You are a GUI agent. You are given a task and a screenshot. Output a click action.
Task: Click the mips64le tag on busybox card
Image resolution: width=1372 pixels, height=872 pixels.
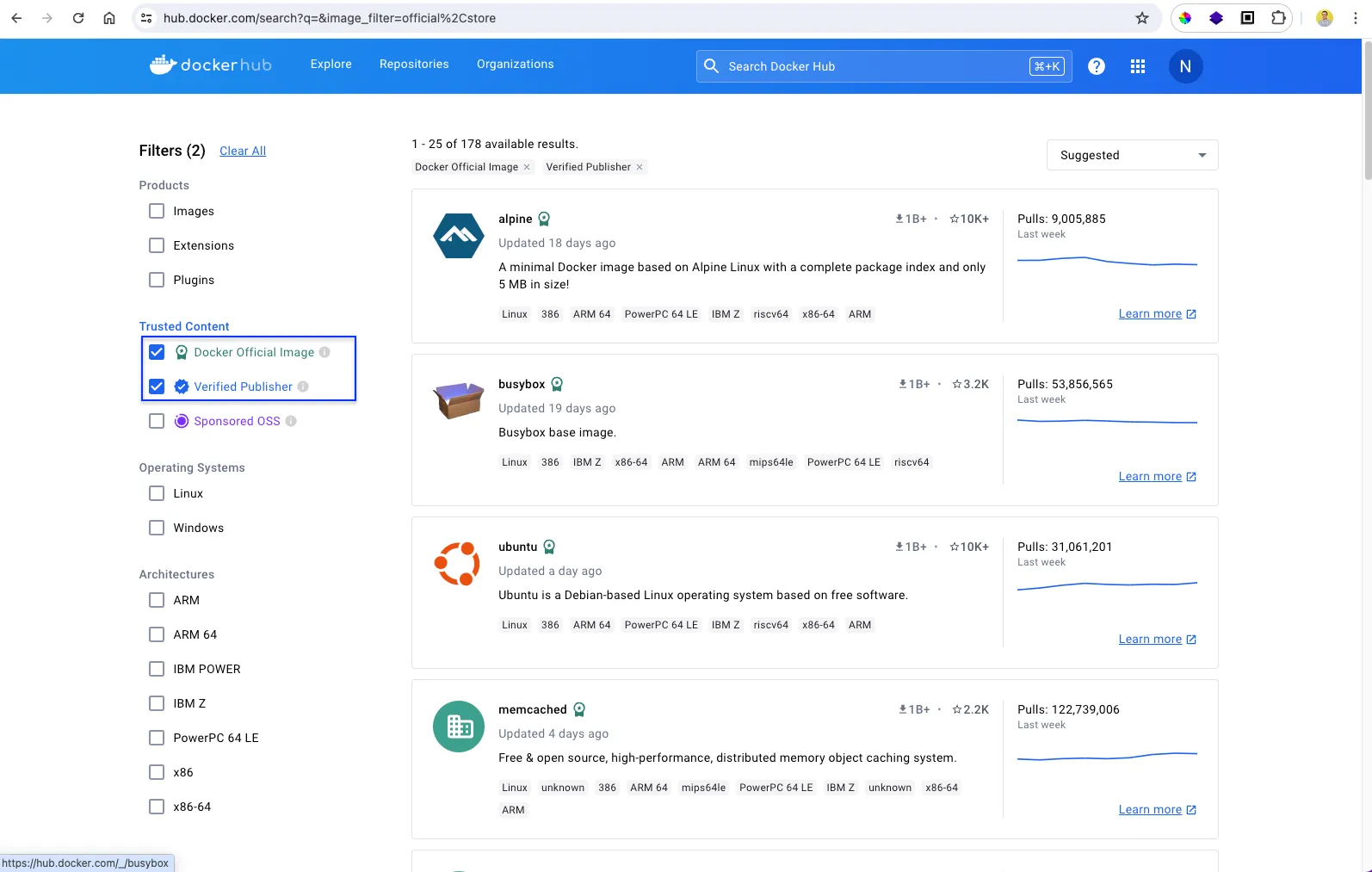(x=771, y=462)
